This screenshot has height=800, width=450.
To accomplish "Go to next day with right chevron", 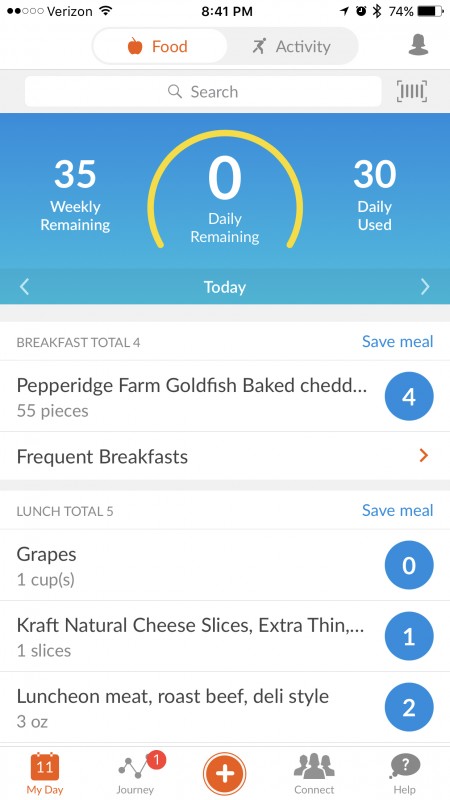I will pyautogui.click(x=425, y=287).
